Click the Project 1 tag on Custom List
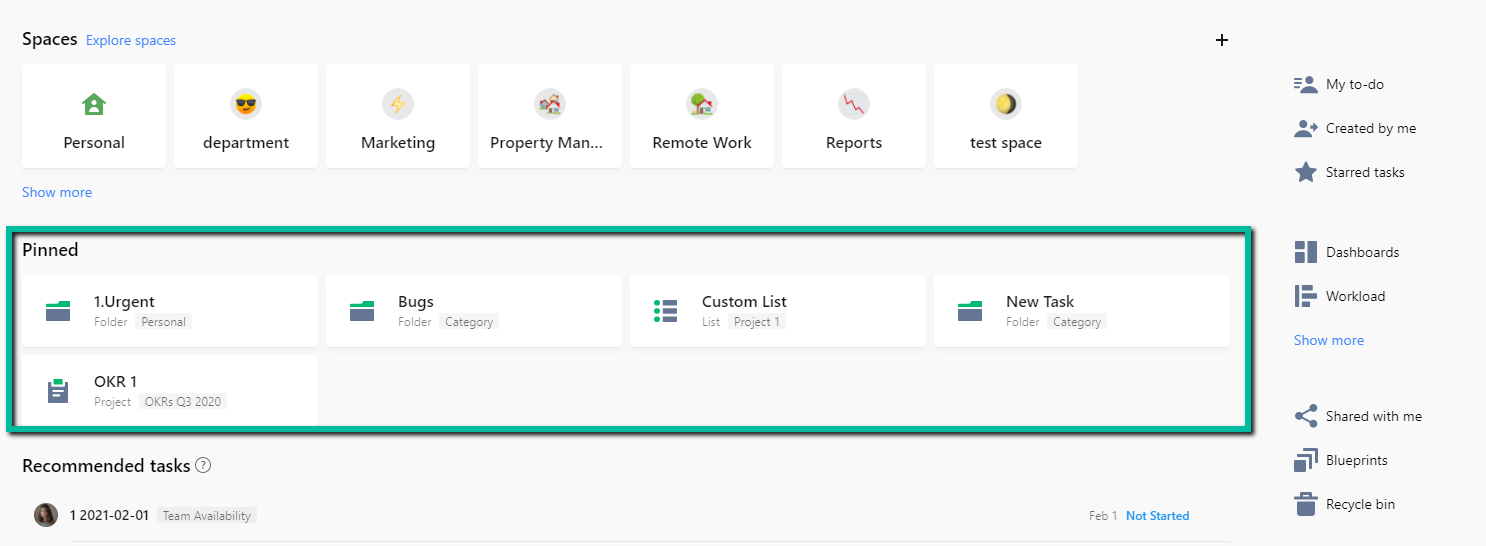 [756, 322]
